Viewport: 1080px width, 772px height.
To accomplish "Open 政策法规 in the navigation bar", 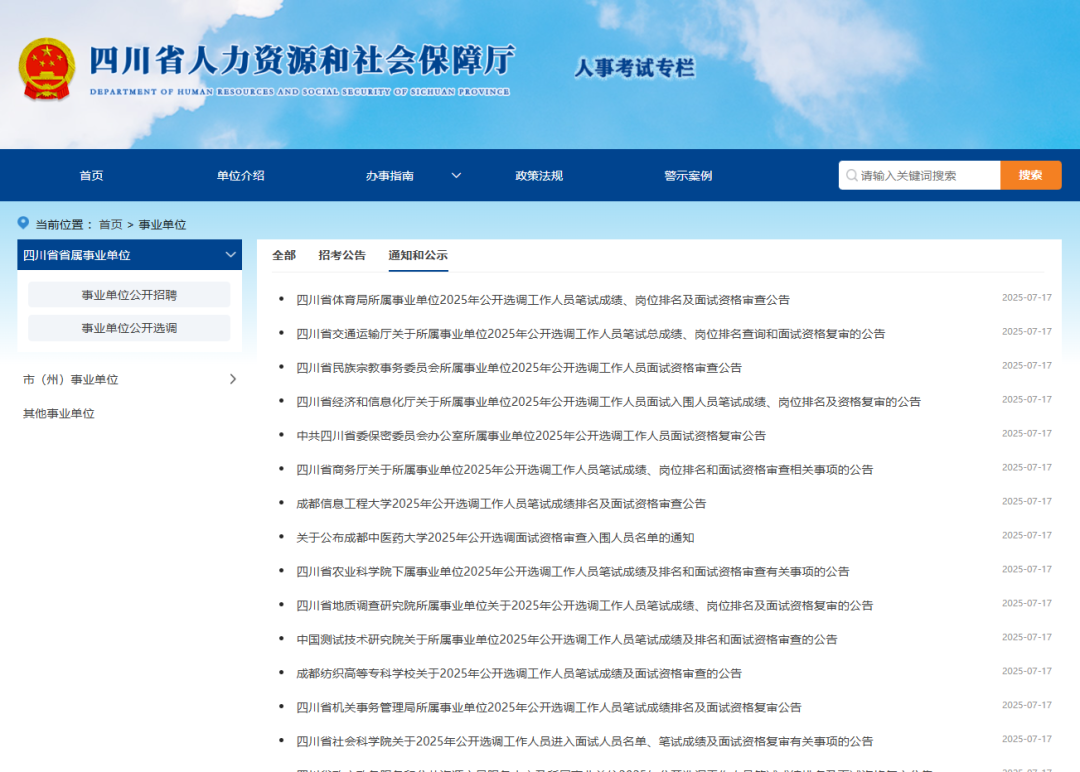I will pyautogui.click(x=539, y=176).
